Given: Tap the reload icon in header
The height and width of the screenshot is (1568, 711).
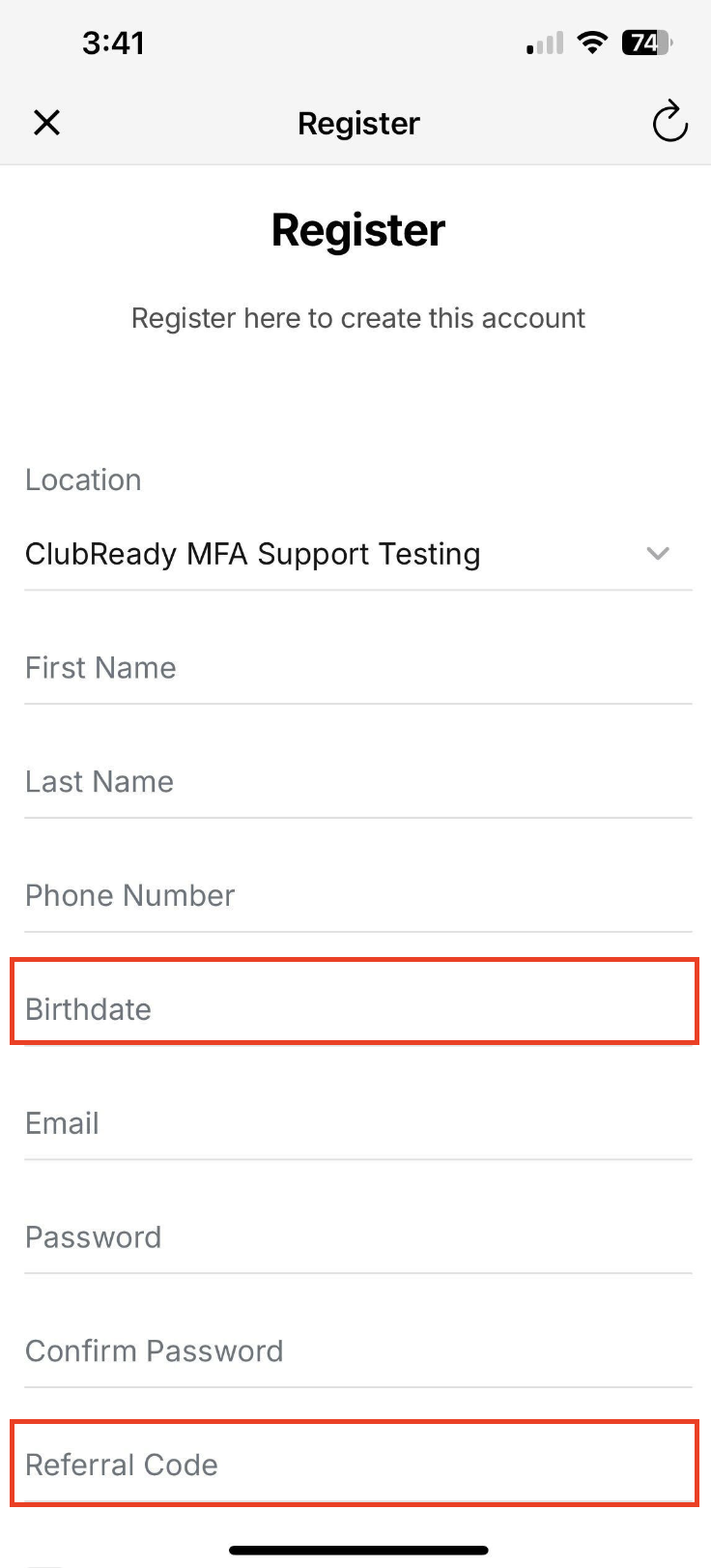Looking at the screenshot, I should 669,122.
